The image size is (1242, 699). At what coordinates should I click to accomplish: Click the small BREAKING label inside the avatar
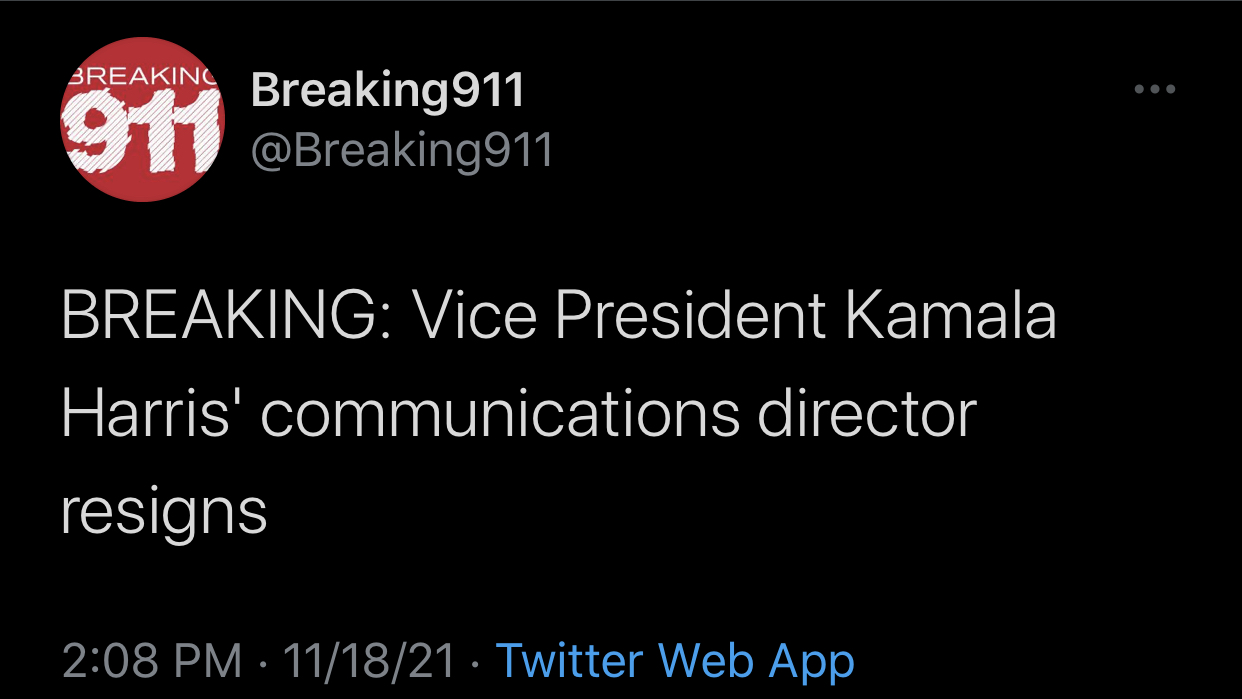pos(141,74)
